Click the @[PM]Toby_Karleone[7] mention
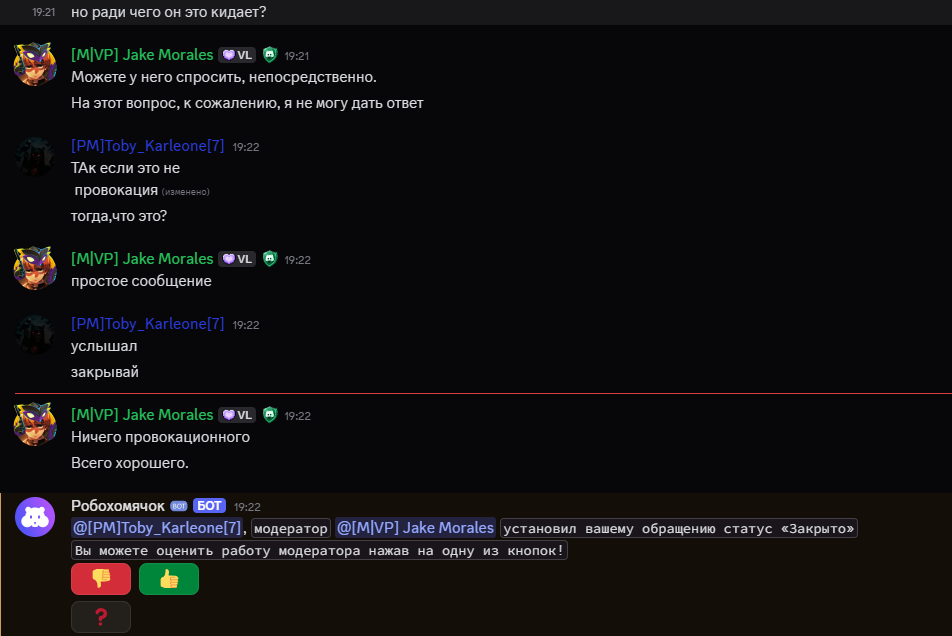The image size is (952, 636). 157,528
